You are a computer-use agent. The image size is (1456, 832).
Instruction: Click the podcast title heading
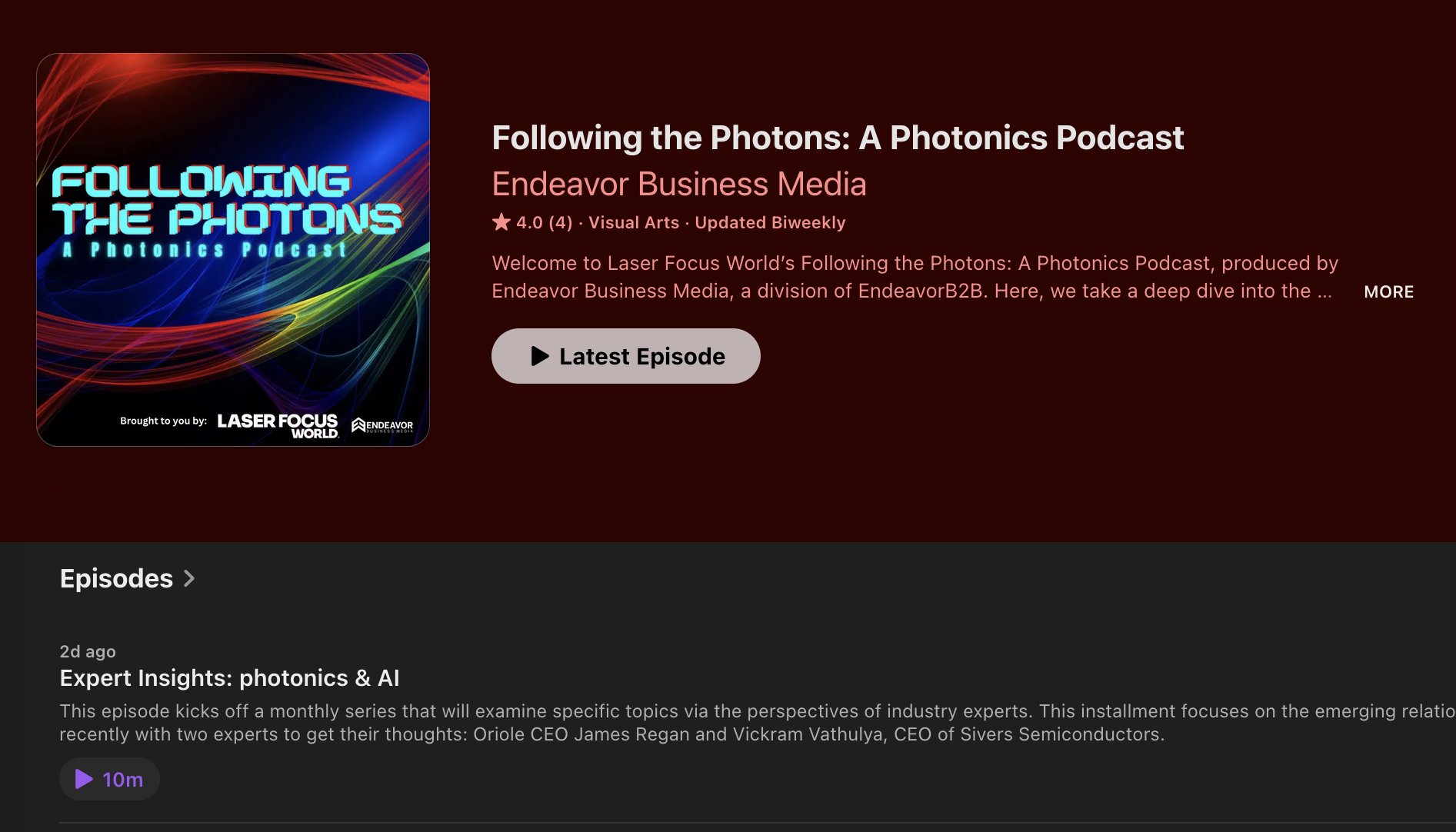838,138
